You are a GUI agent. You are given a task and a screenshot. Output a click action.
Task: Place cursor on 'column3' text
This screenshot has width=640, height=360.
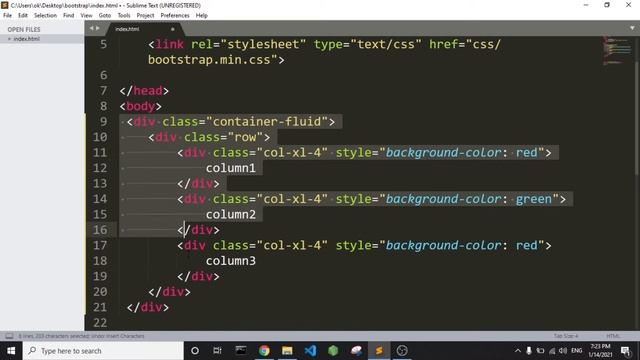231,261
